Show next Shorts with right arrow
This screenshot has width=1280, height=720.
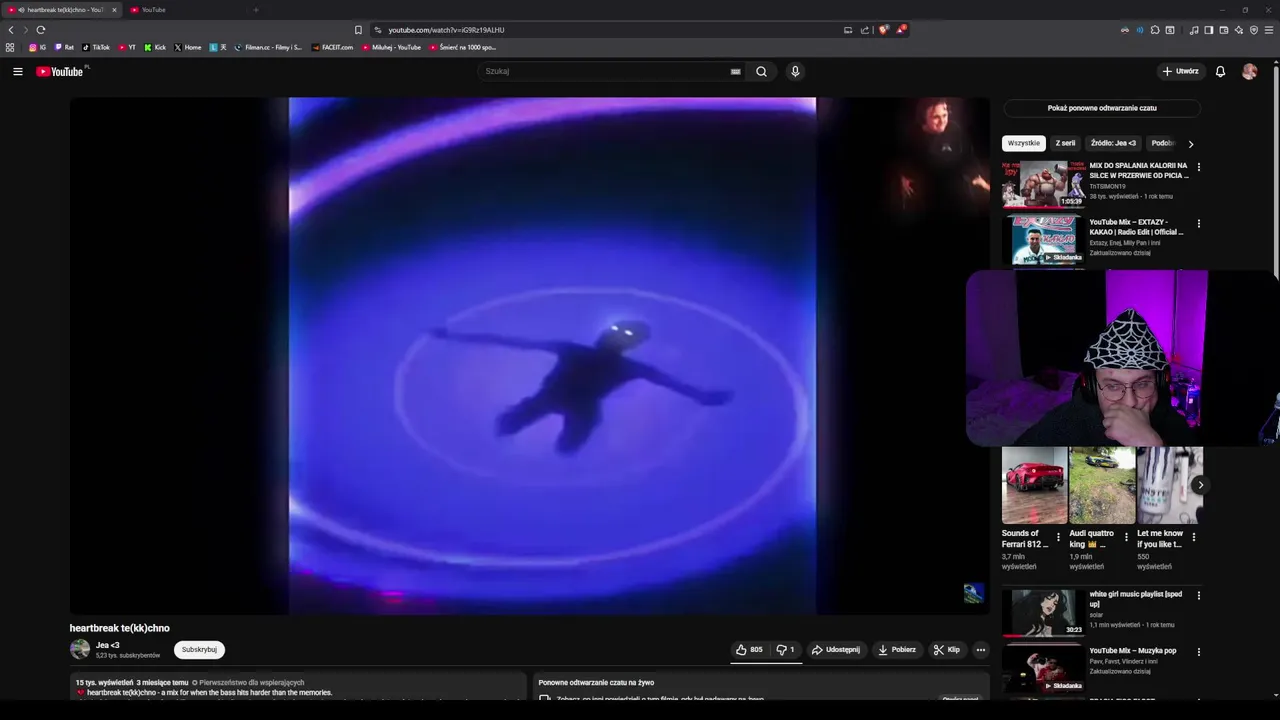[x=1200, y=485]
